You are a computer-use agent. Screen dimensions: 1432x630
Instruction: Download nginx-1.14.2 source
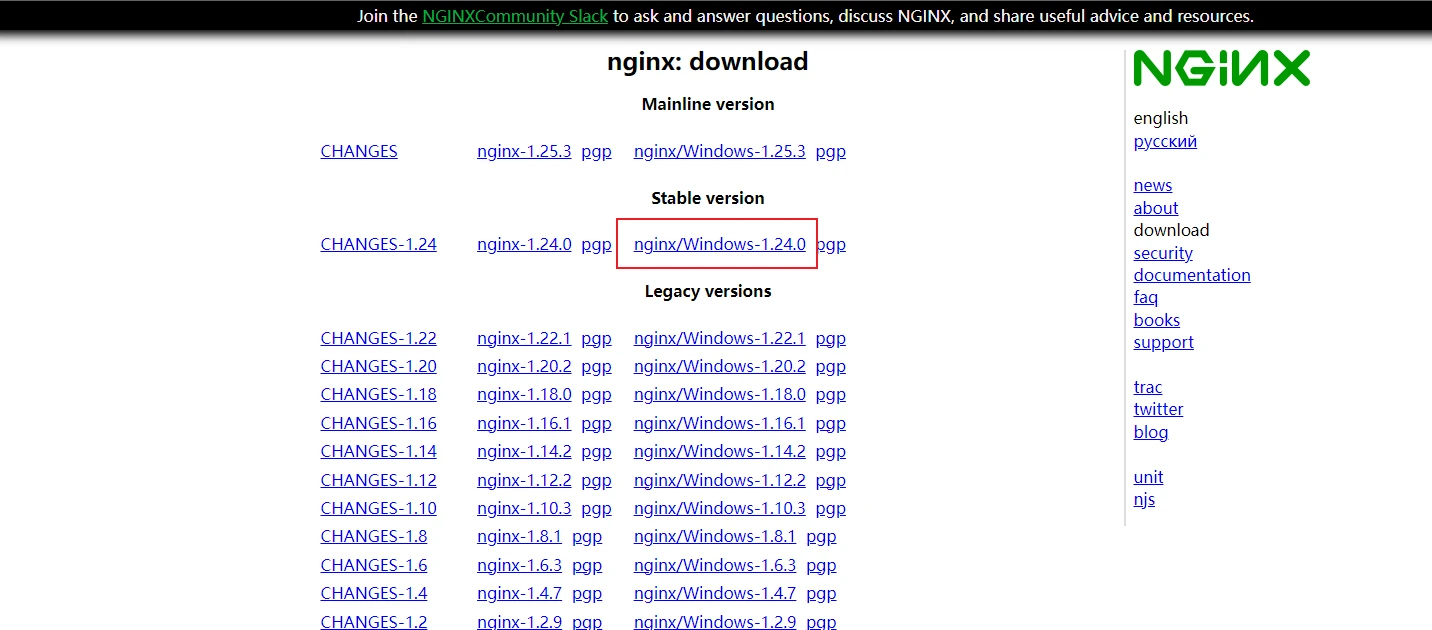click(x=524, y=451)
